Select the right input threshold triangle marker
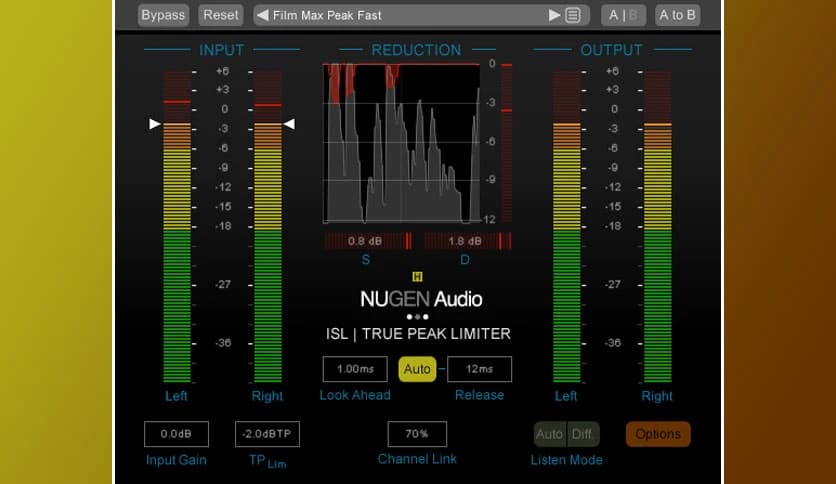 289,124
